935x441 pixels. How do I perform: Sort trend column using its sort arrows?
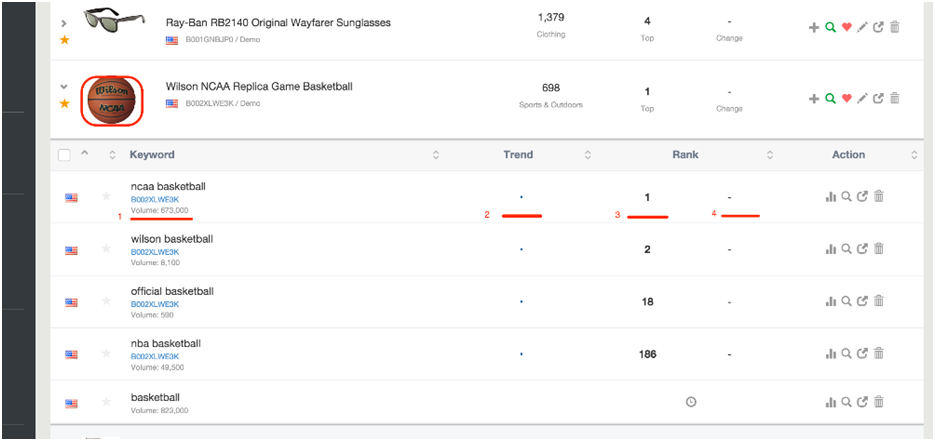pyautogui.click(x=587, y=155)
